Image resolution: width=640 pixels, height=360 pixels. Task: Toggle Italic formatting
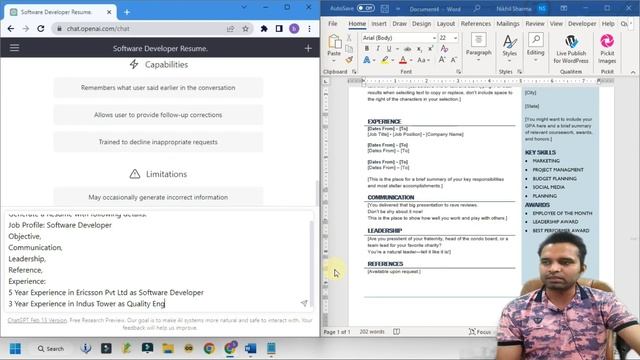[x=378, y=49]
